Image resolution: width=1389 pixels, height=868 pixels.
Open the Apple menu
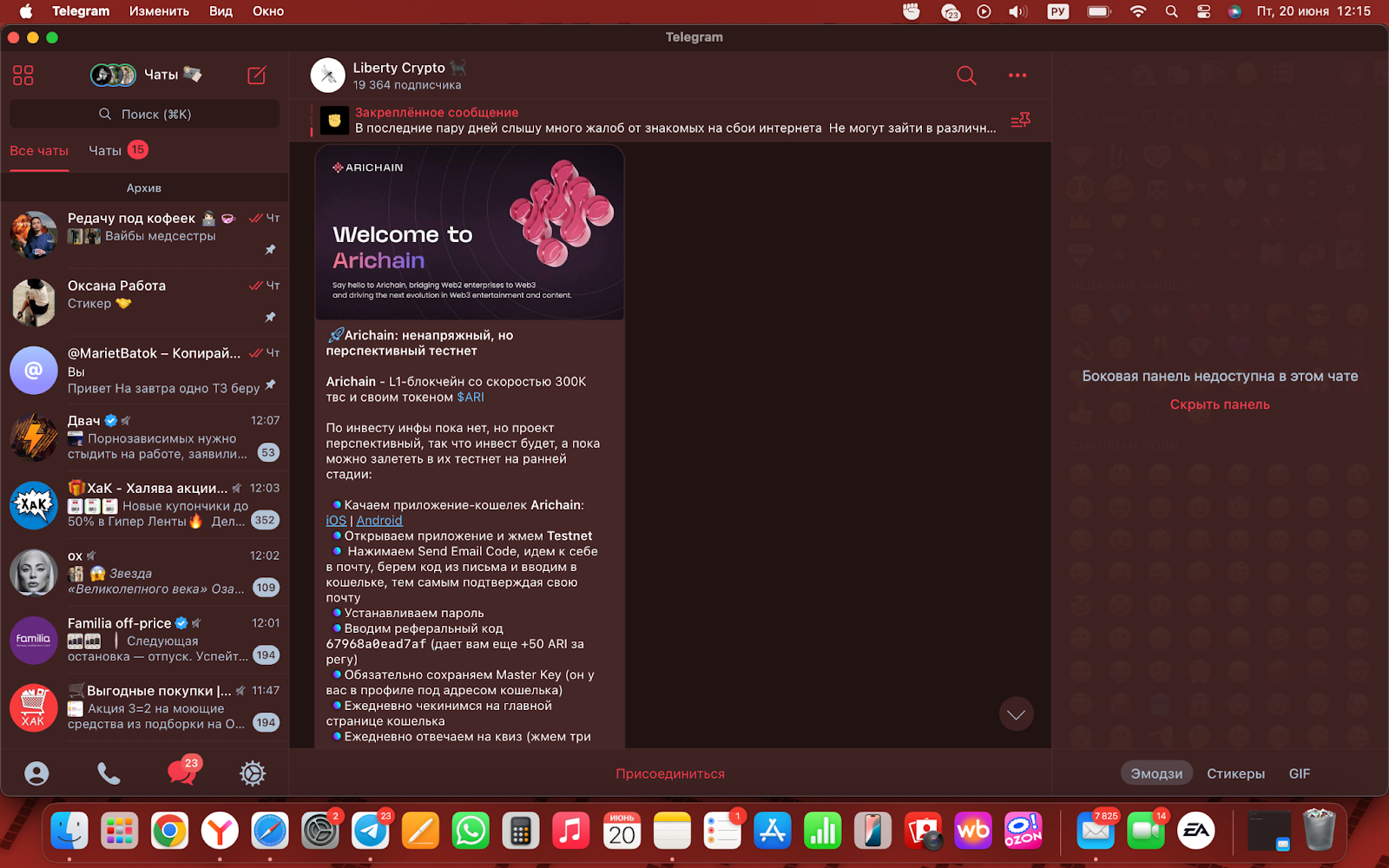point(26,11)
